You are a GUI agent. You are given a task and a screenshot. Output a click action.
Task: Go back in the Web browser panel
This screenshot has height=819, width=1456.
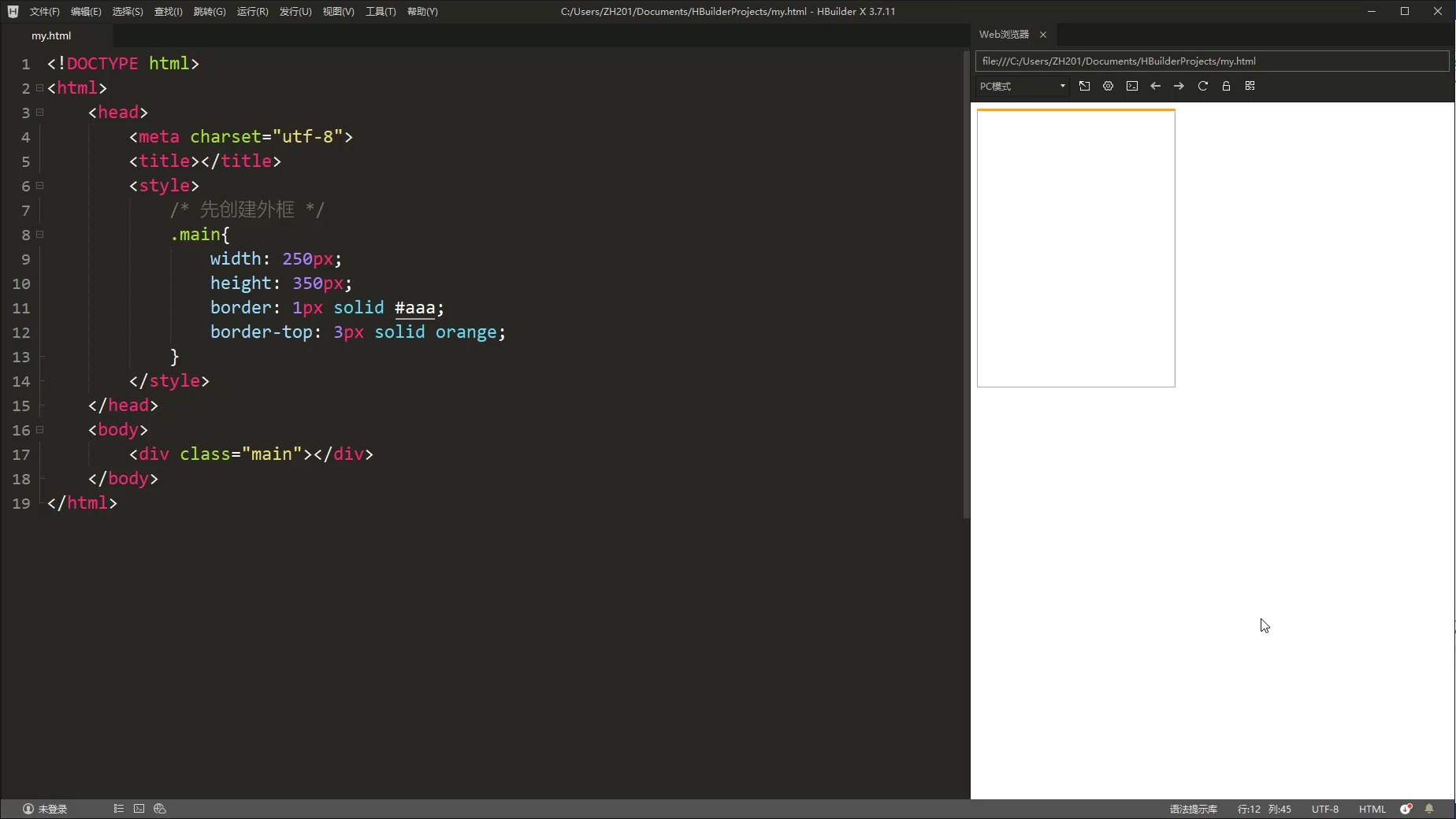click(x=1155, y=86)
